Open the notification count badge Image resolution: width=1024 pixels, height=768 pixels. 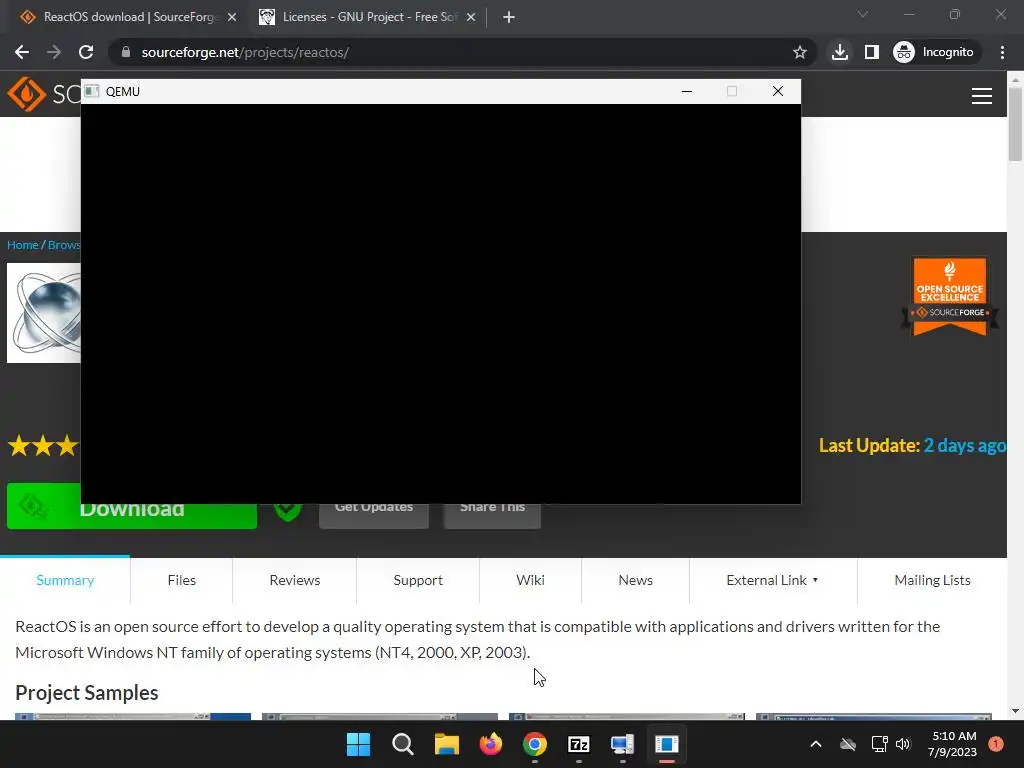click(995, 744)
